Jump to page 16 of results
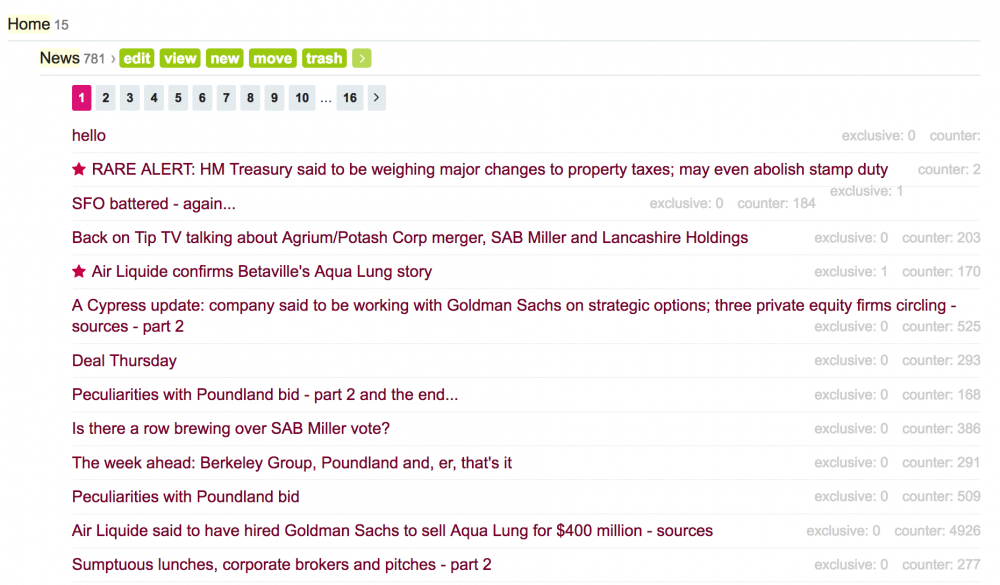The width and height of the screenshot is (1000, 585). [350, 97]
